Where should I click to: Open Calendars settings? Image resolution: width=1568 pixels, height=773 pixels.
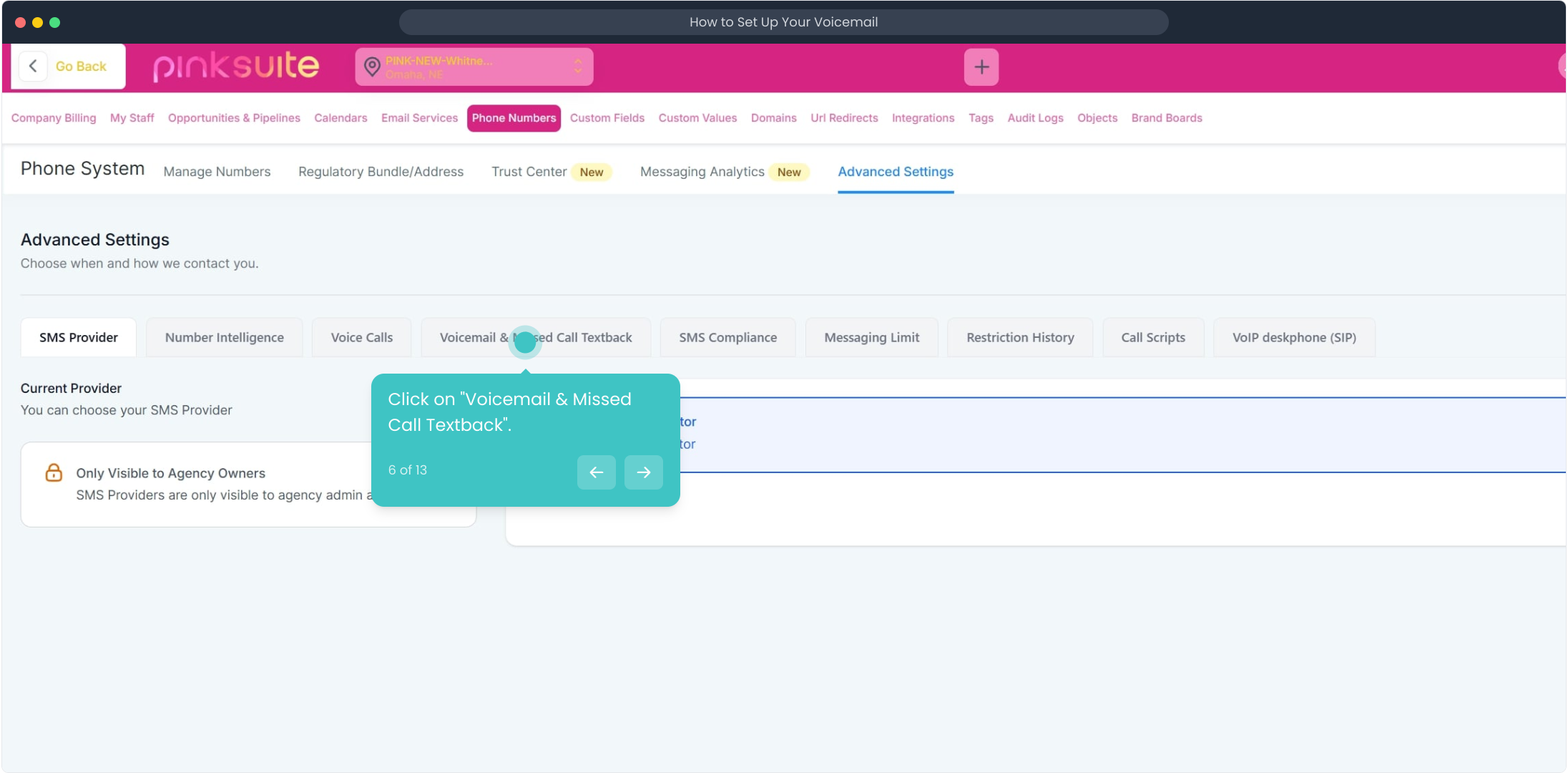click(340, 118)
